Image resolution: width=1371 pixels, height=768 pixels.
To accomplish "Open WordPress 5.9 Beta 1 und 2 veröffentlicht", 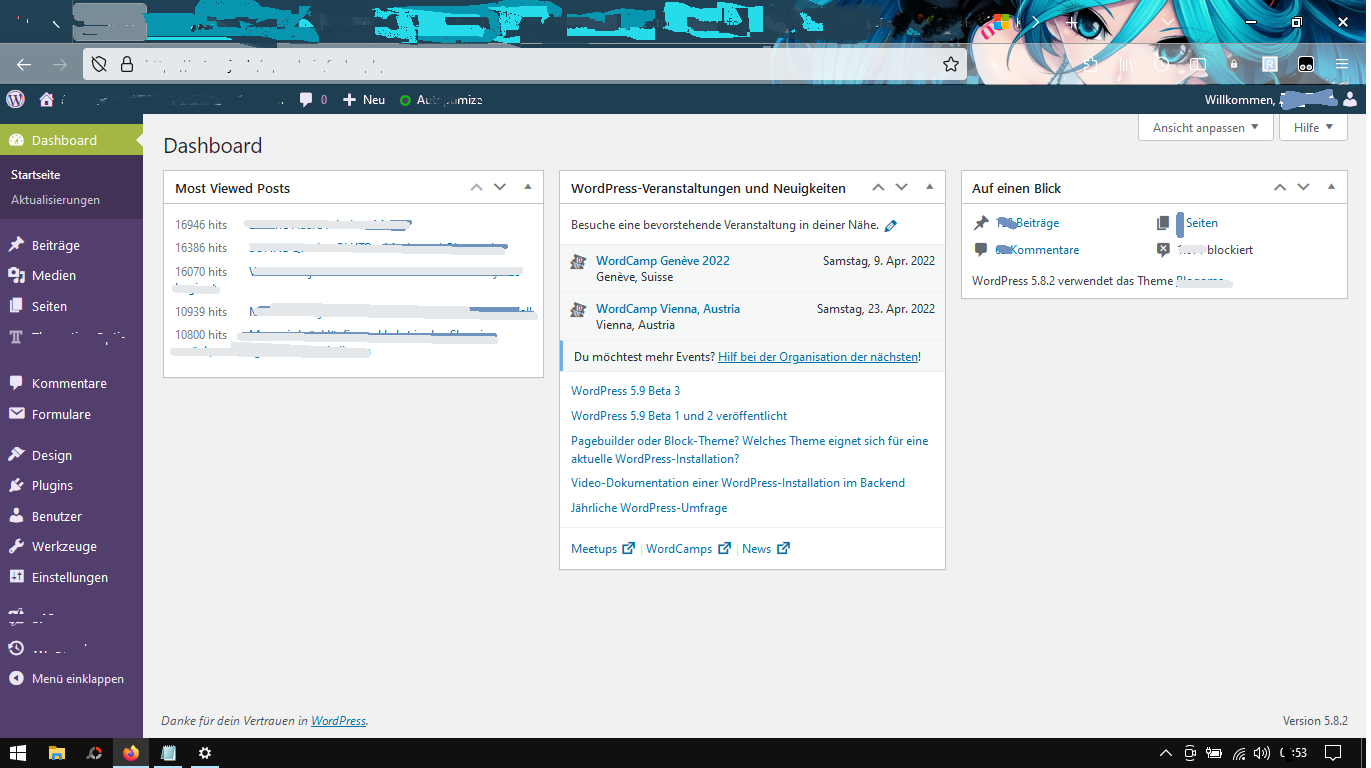I will [x=679, y=416].
